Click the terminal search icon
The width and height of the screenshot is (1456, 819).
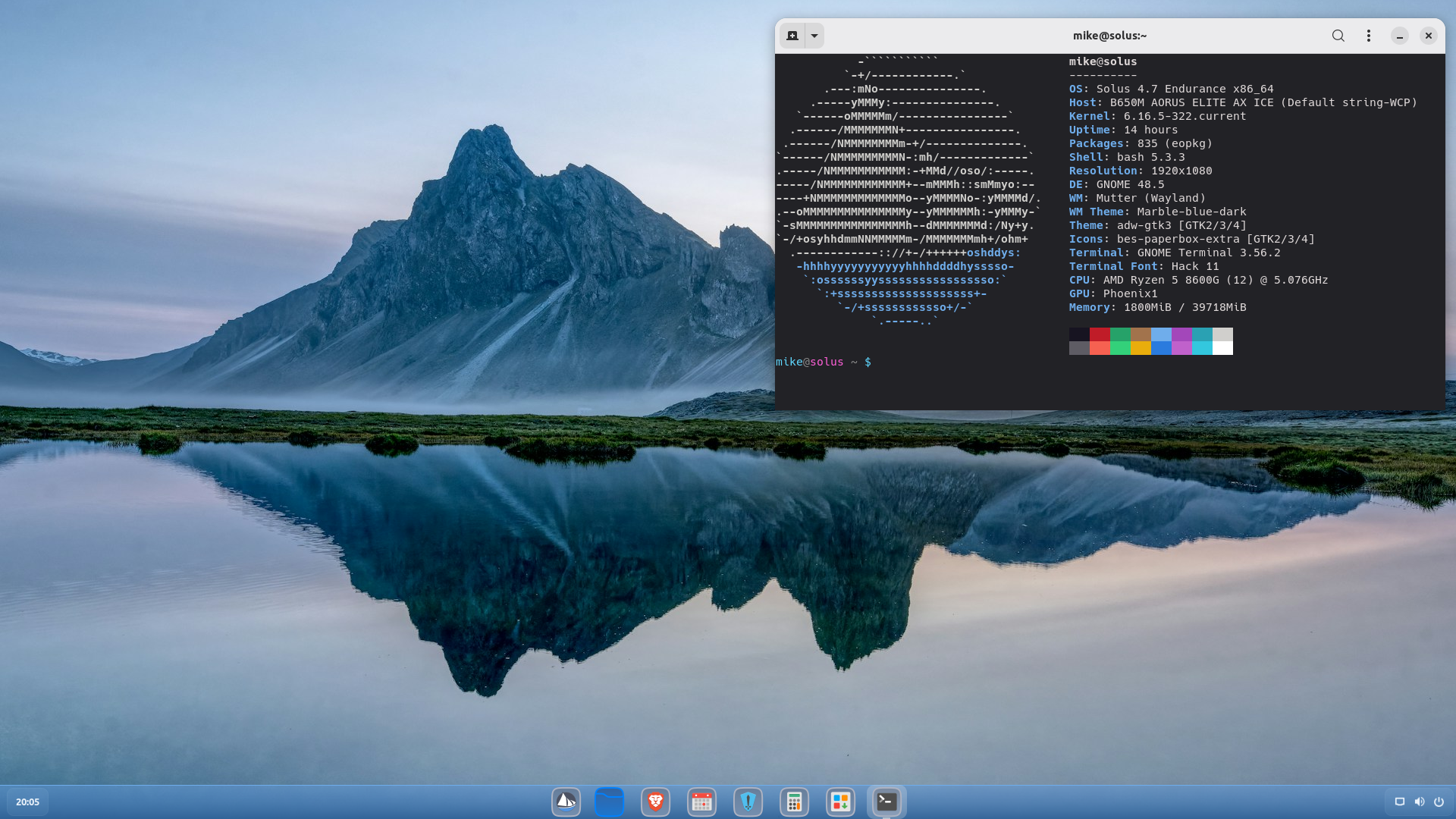tap(1338, 36)
